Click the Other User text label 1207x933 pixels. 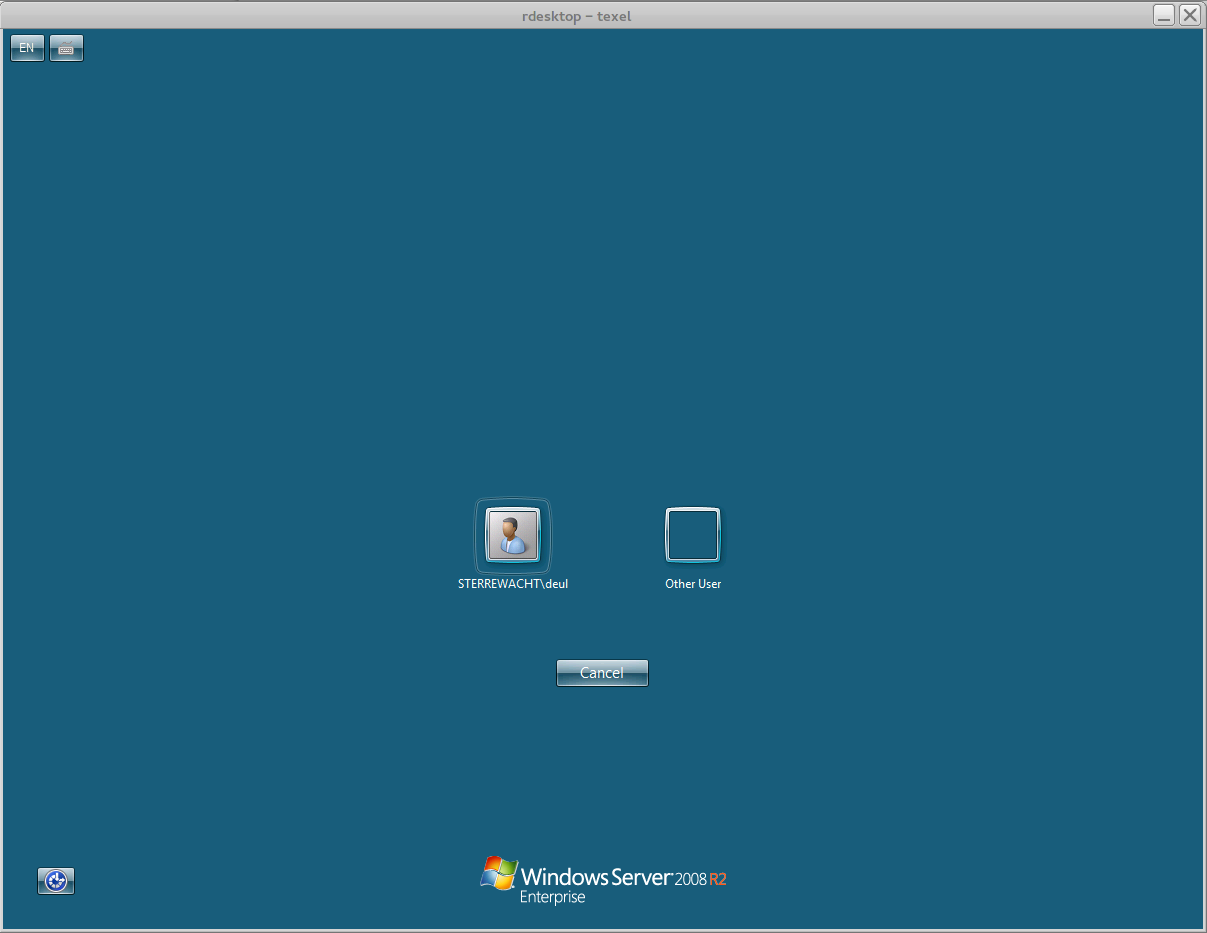pyautogui.click(x=693, y=584)
